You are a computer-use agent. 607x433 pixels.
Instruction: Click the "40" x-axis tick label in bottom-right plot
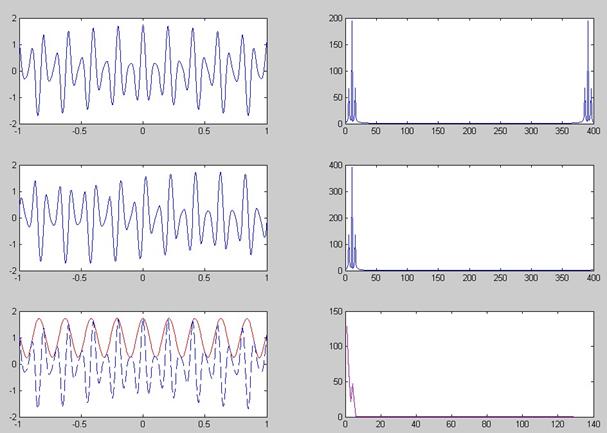416,424
